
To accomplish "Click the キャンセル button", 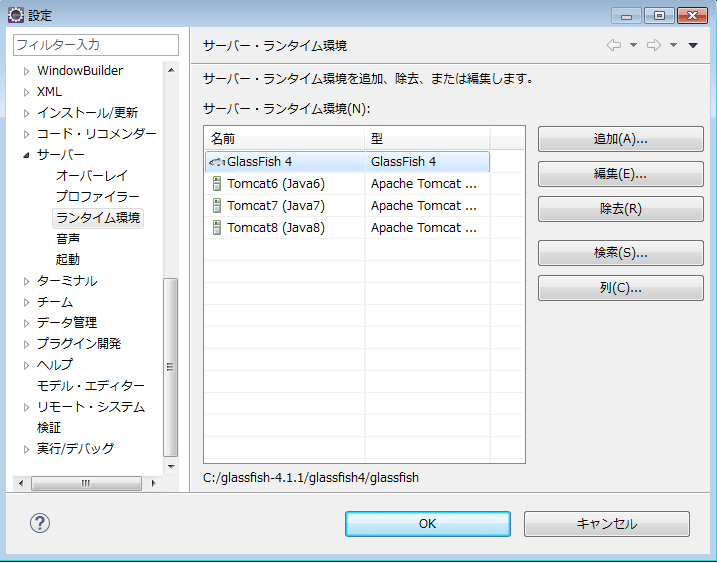I will pos(607,524).
